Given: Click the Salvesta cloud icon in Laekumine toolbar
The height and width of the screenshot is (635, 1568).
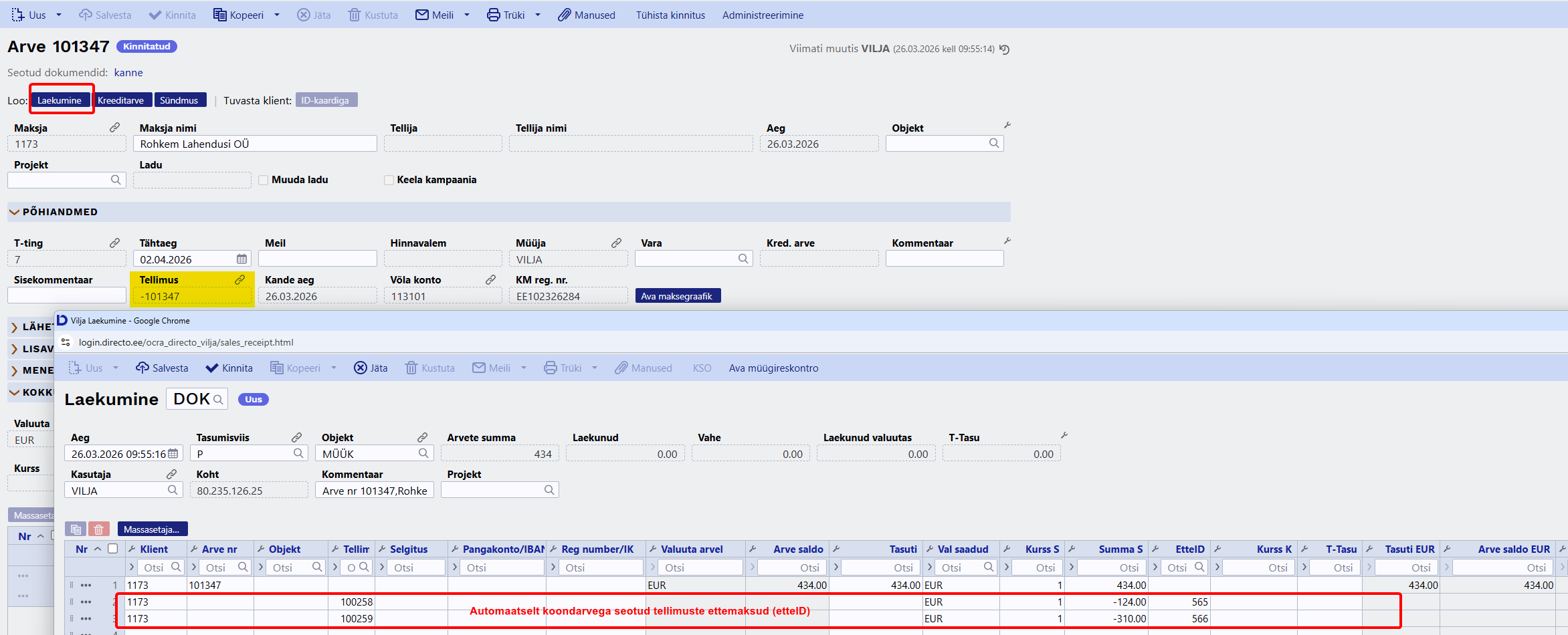Looking at the screenshot, I should click(142, 368).
